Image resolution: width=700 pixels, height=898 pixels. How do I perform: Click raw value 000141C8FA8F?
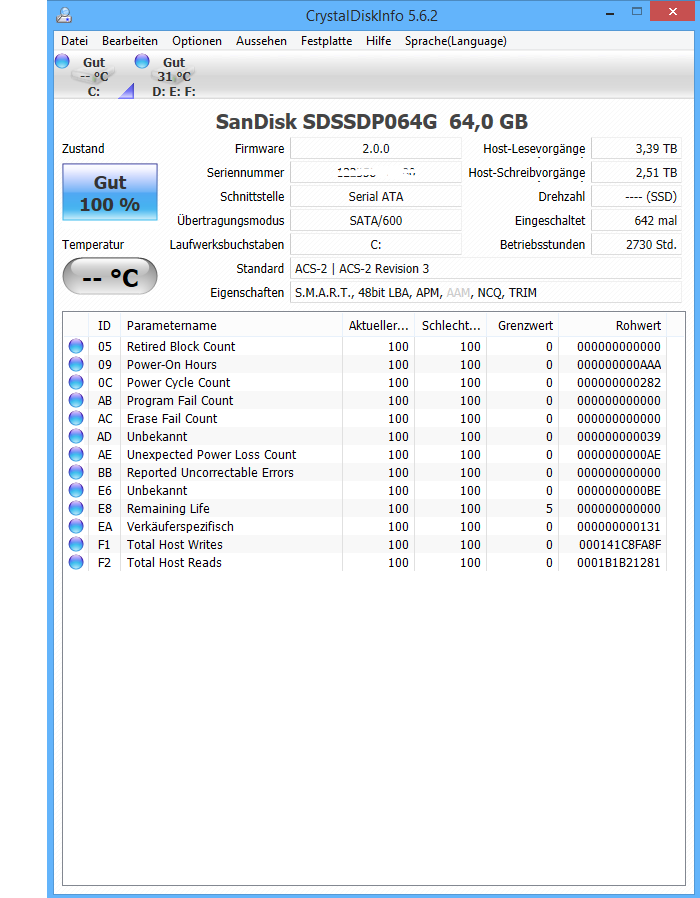620,545
